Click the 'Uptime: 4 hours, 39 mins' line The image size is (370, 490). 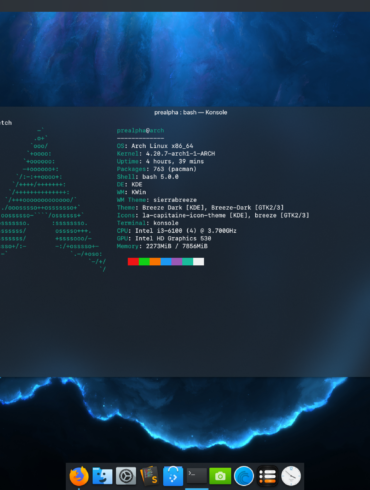160,161
